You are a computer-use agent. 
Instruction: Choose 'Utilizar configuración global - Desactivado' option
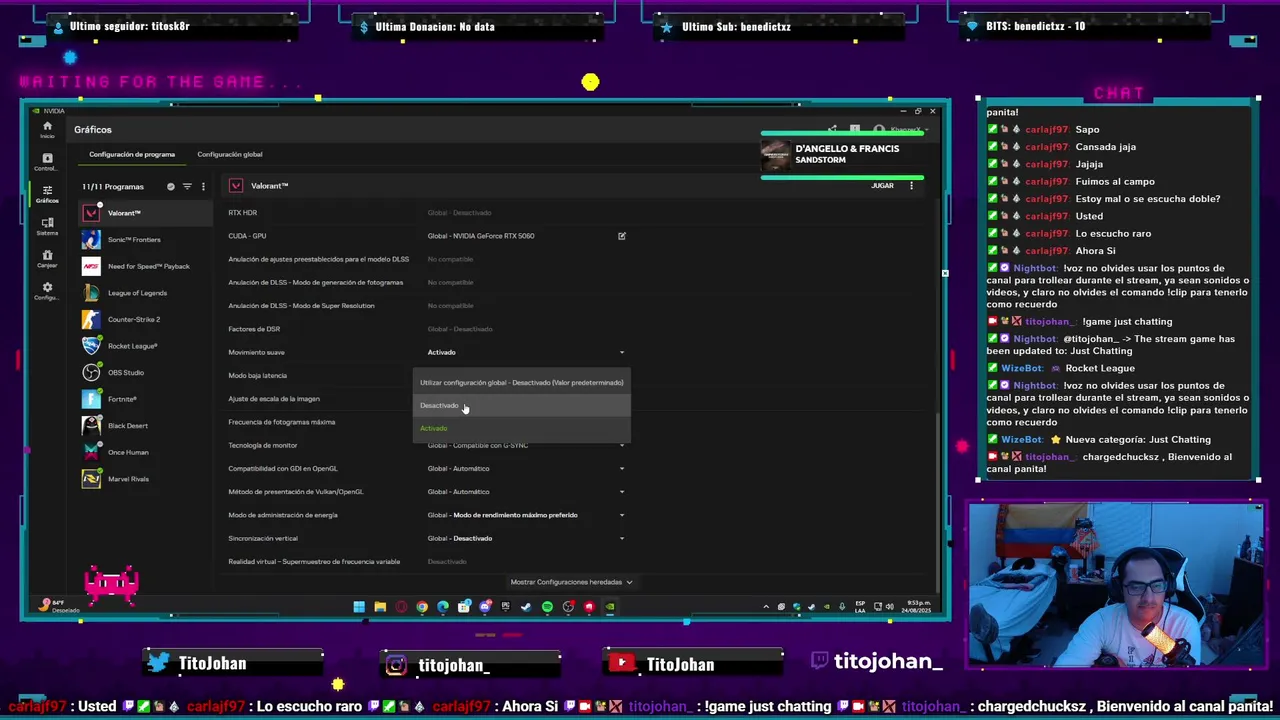coord(521,382)
